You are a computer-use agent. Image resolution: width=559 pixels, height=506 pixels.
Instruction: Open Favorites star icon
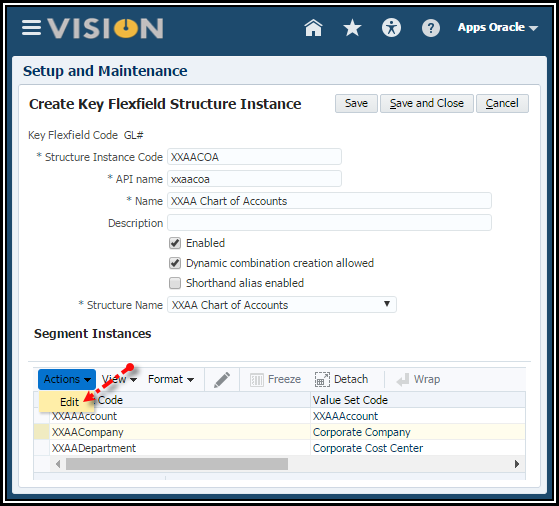pyautogui.click(x=352, y=28)
